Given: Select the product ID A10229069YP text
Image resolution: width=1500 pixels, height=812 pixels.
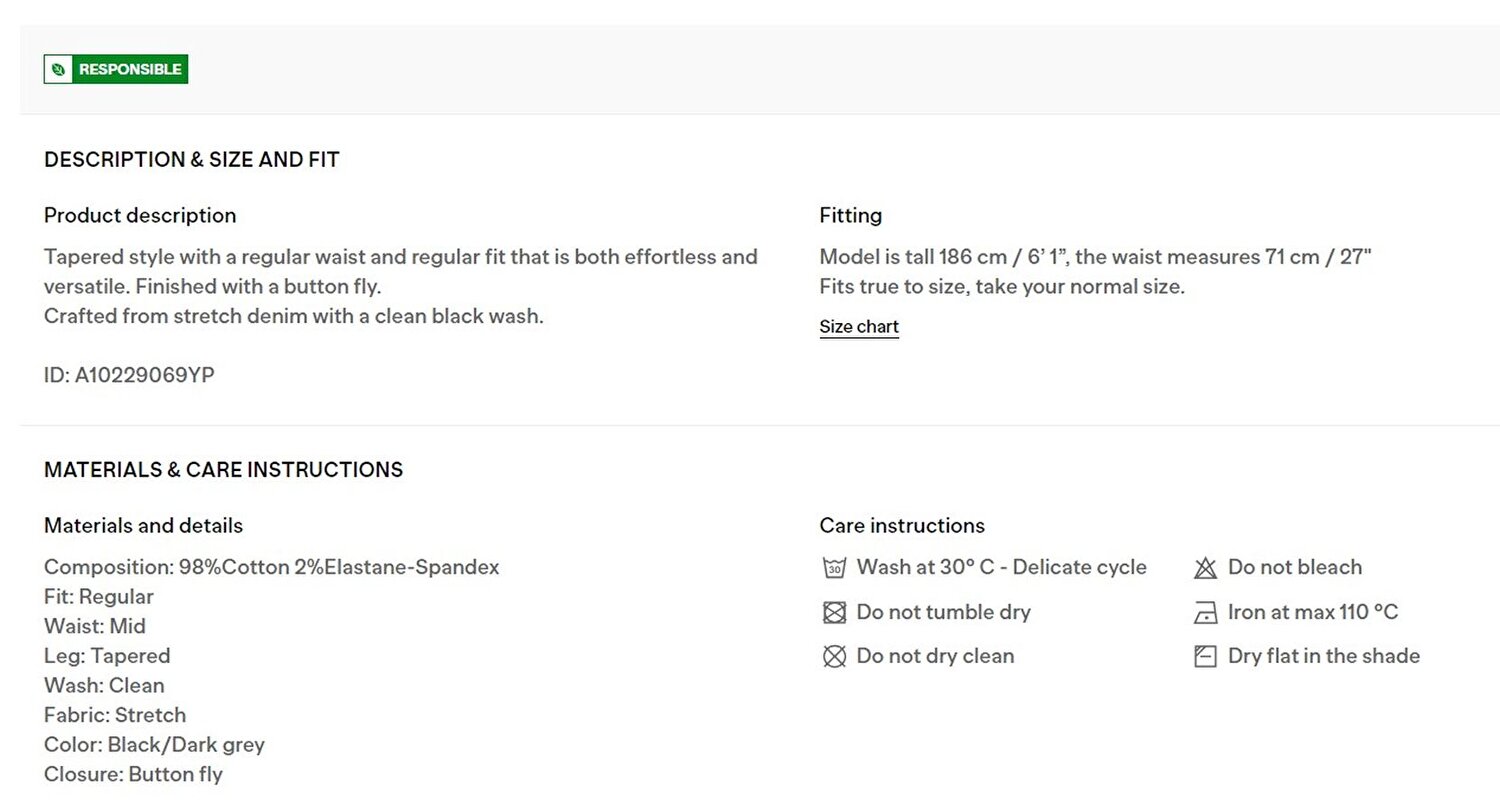Looking at the screenshot, I should point(129,376).
